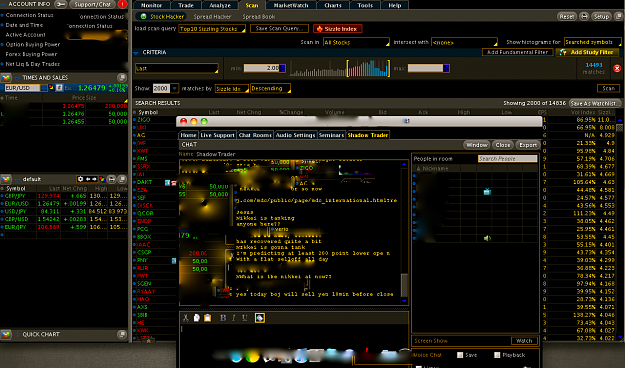Click the highlighted color tool icon in chat toolbar
This screenshot has height=368, width=625.
(x=260, y=318)
